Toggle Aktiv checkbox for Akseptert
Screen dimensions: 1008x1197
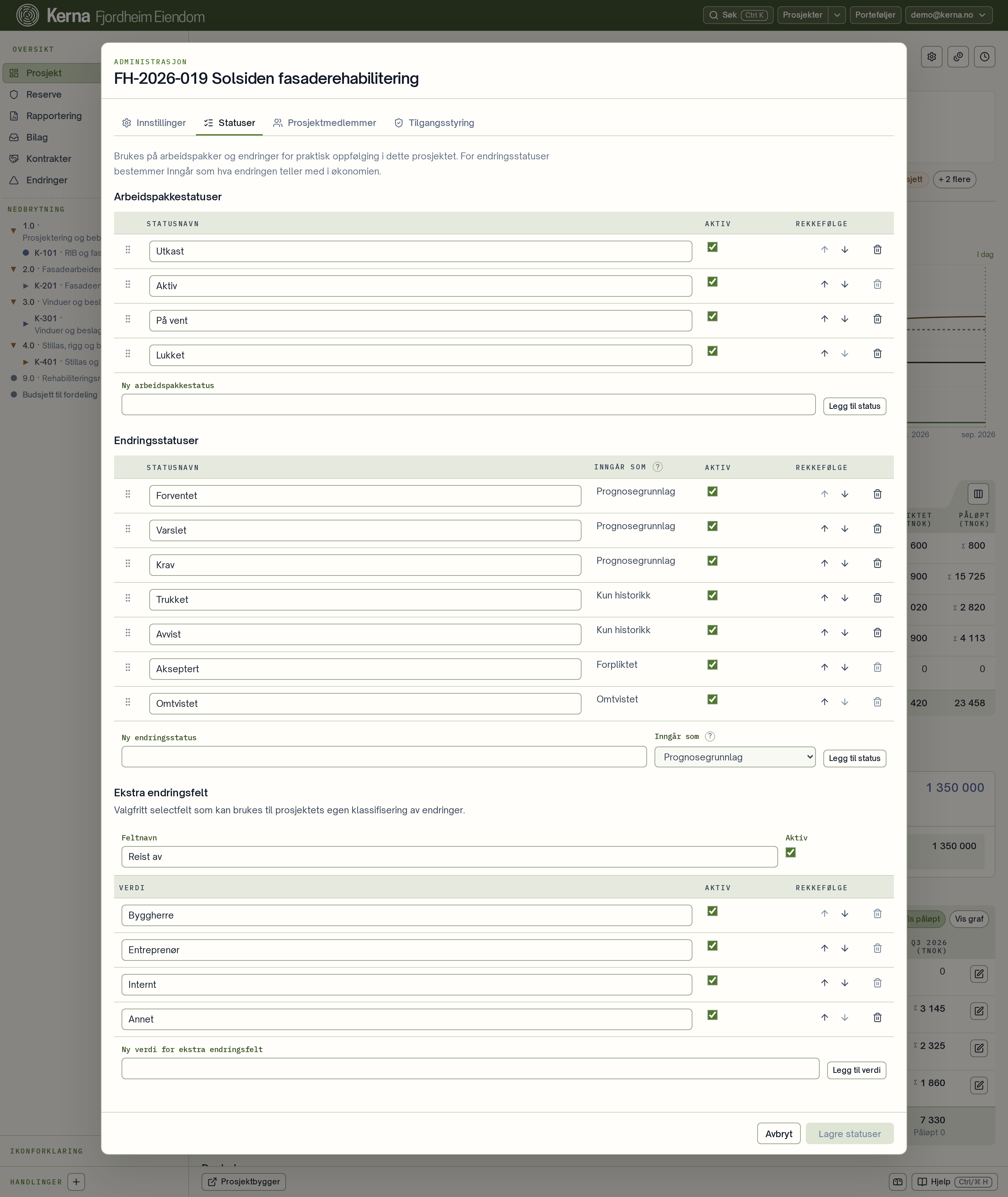[713, 664]
